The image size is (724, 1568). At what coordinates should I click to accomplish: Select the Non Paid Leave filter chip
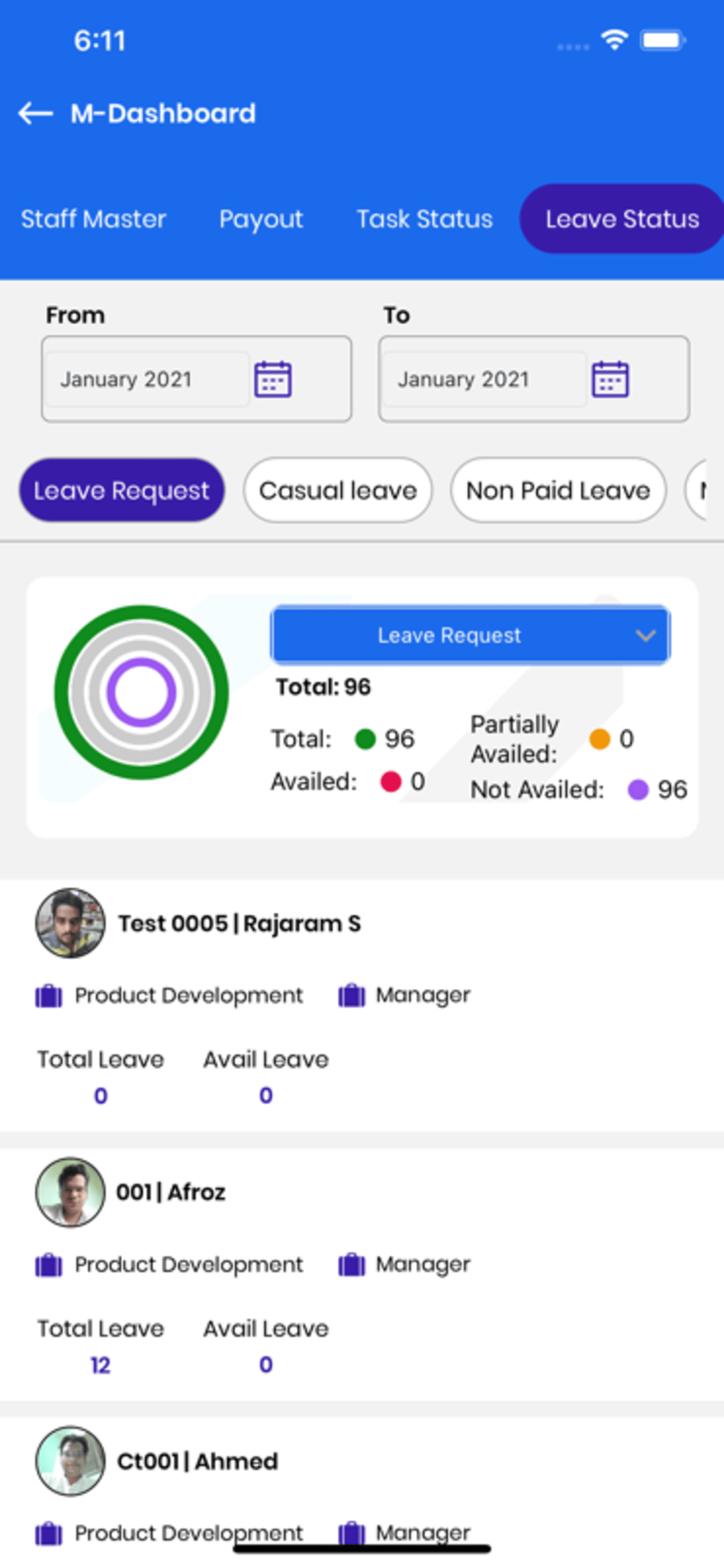coord(558,490)
